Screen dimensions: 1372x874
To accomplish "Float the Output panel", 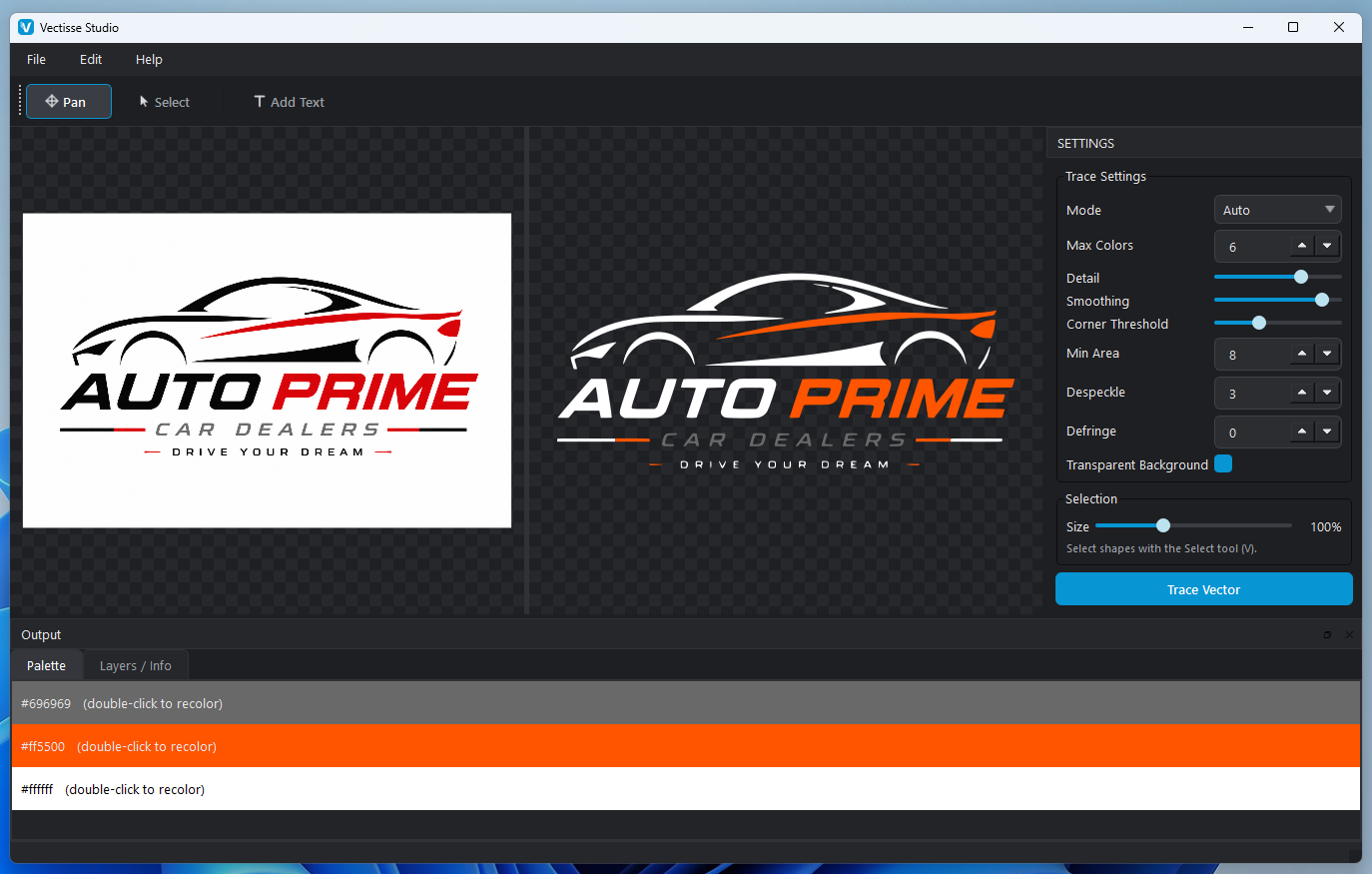I will 1327,634.
